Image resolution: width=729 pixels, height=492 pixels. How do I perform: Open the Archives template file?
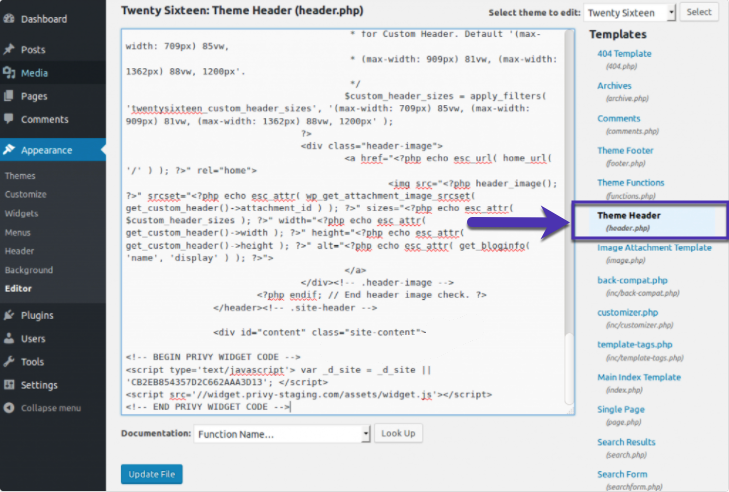click(614, 86)
